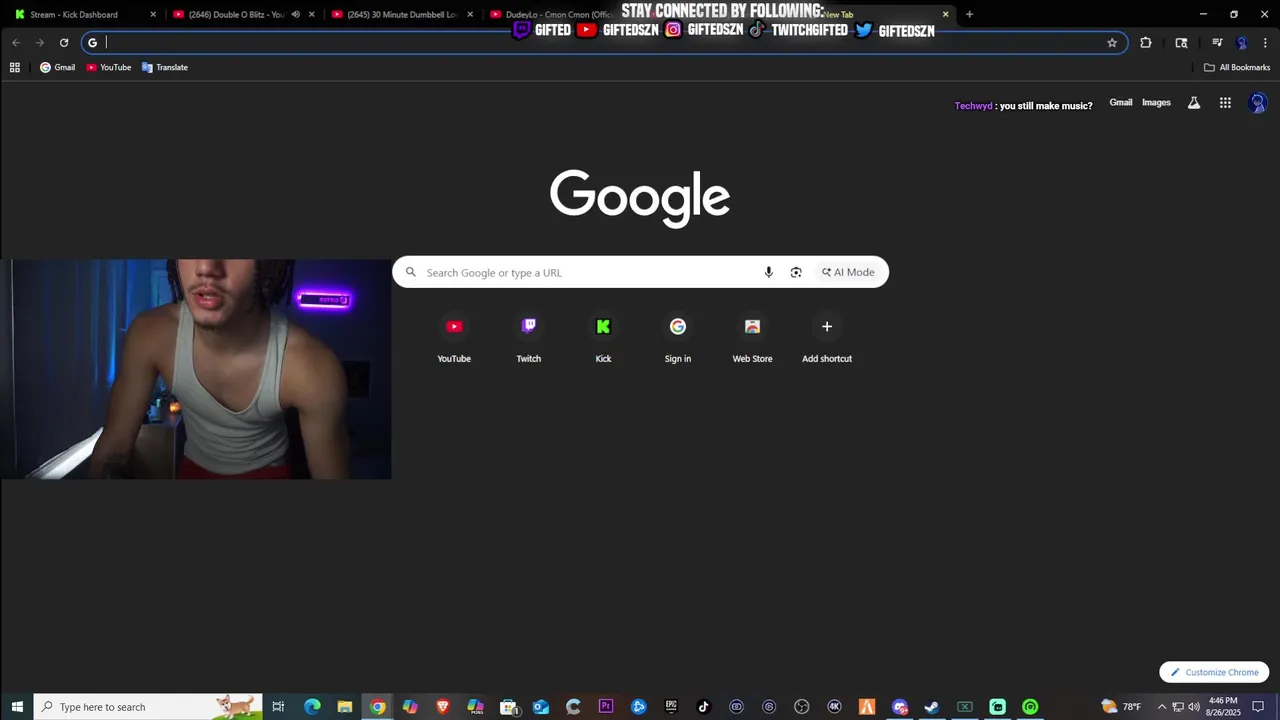Open the Sign in shortcut tile
This screenshot has width=1280, height=720.
point(678,340)
